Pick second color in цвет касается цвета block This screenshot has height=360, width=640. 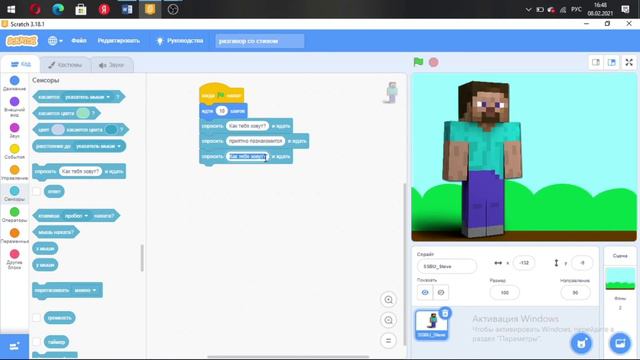111,130
